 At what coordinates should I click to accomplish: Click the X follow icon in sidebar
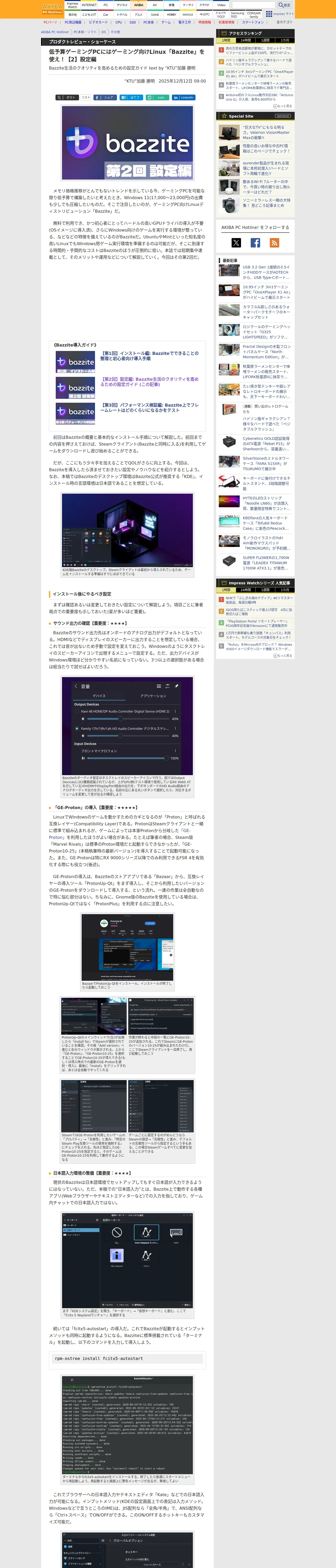236,243
